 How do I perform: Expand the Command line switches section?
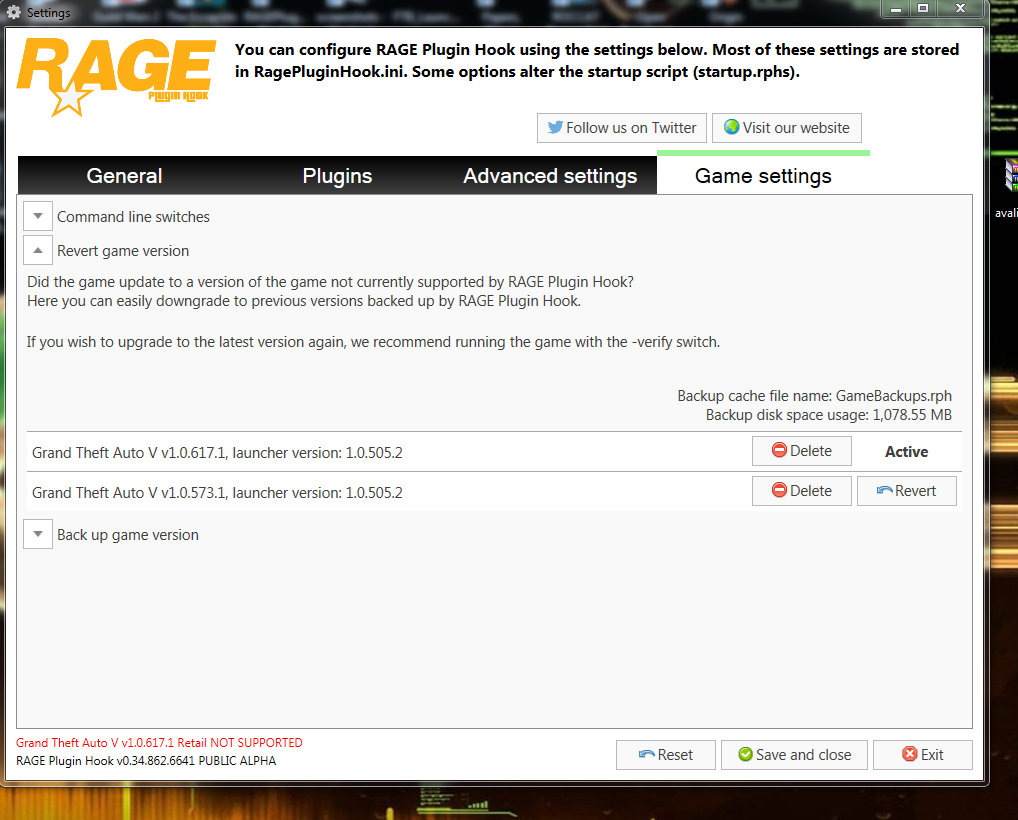coord(38,216)
